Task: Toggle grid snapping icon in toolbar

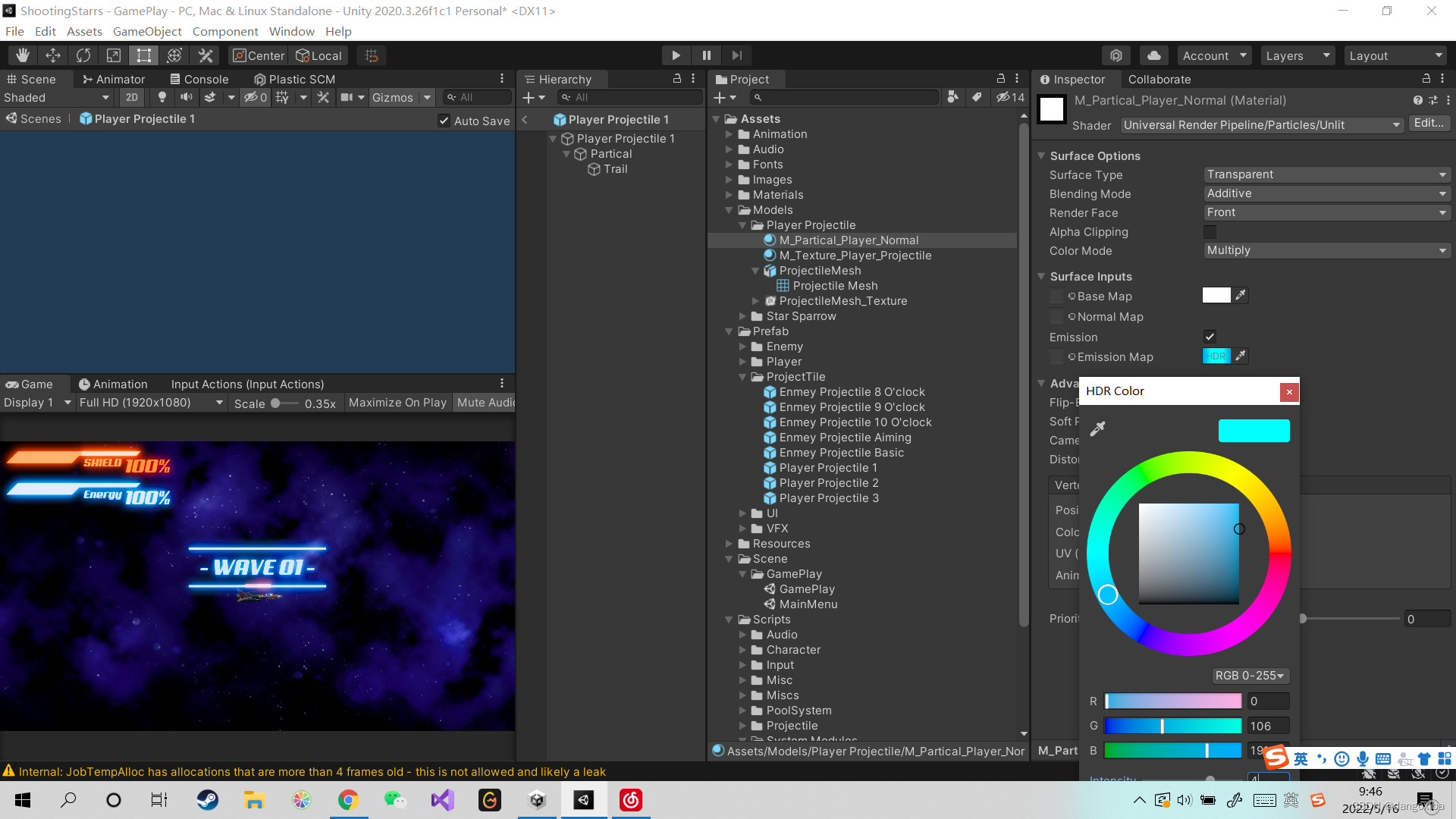Action: pyautogui.click(x=371, y=55)
